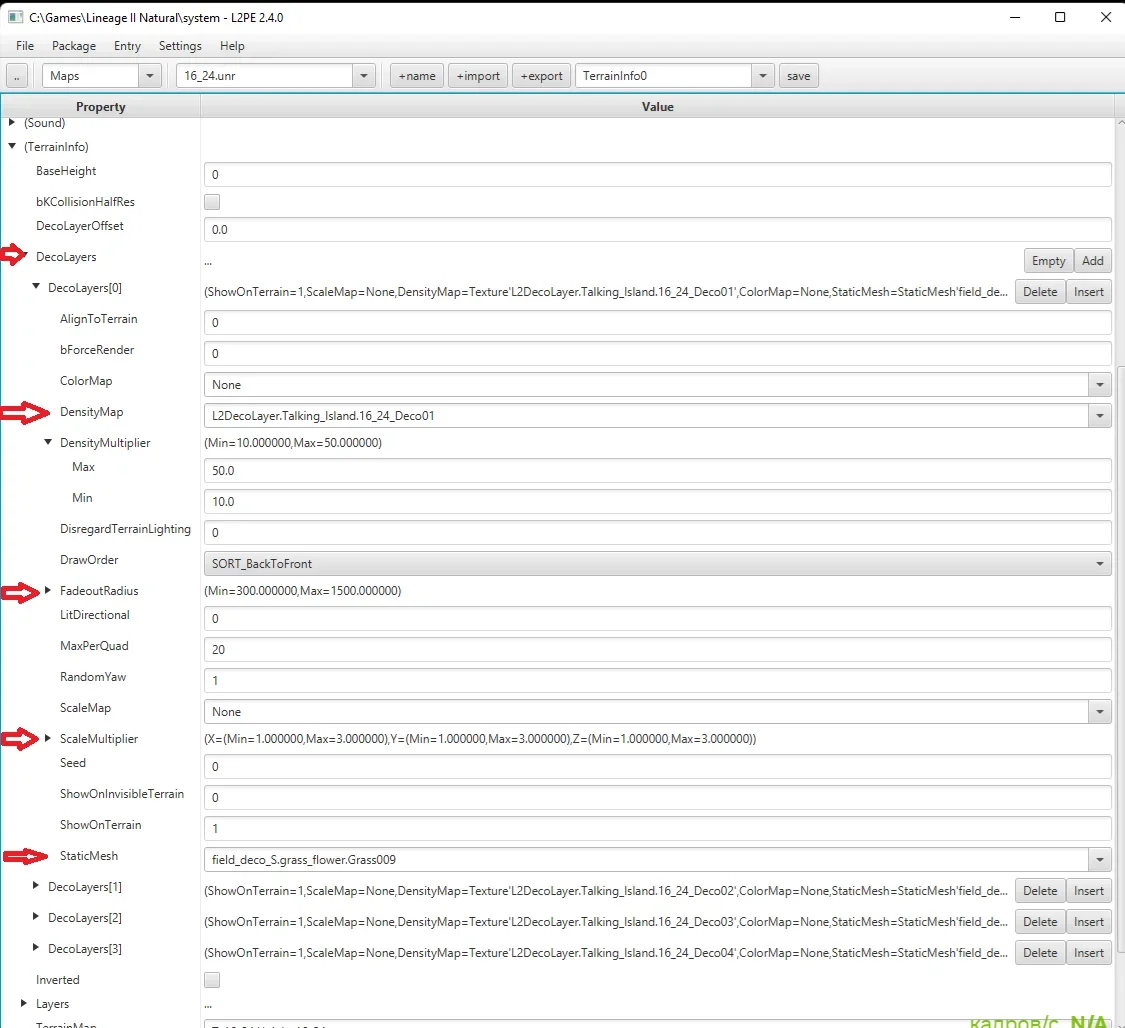Click the +import toolbar button
Screen dimensions: 1125x1028
pos(478,76)
